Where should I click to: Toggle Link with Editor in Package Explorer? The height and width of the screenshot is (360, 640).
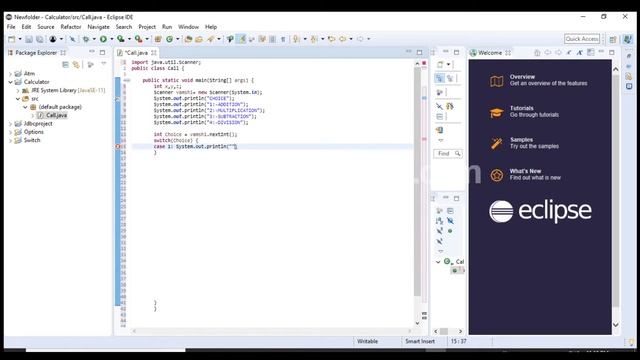(76, 64)
